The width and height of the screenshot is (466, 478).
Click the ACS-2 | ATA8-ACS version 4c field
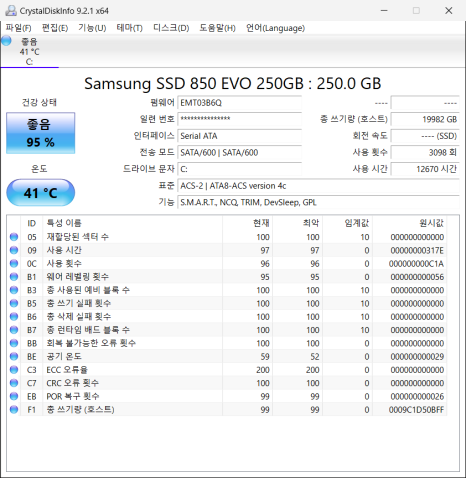(x=318, y=186)
